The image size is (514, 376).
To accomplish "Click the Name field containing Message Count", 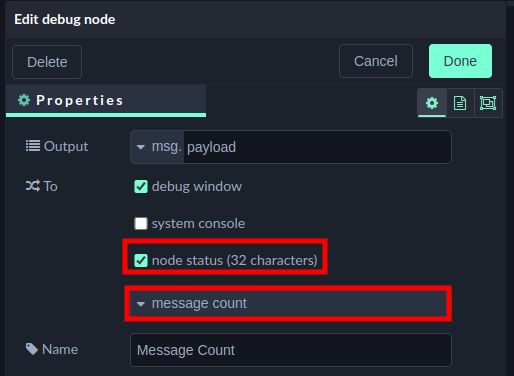I will pyautogui.click(x=291, y=350).
